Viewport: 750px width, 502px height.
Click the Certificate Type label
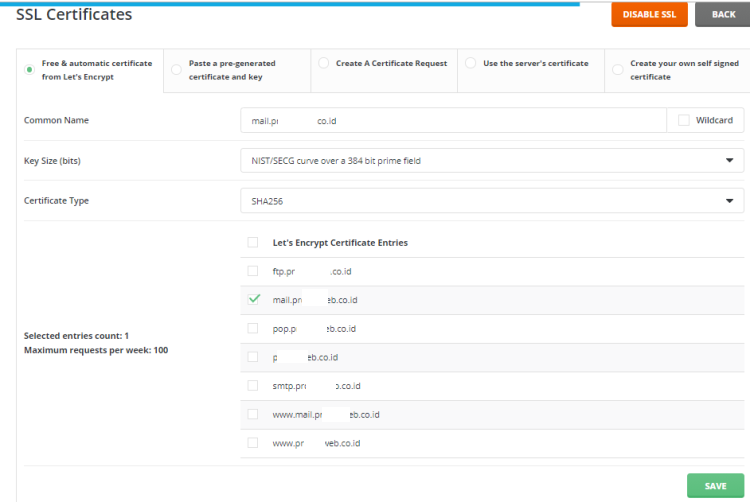coord(56,201)
